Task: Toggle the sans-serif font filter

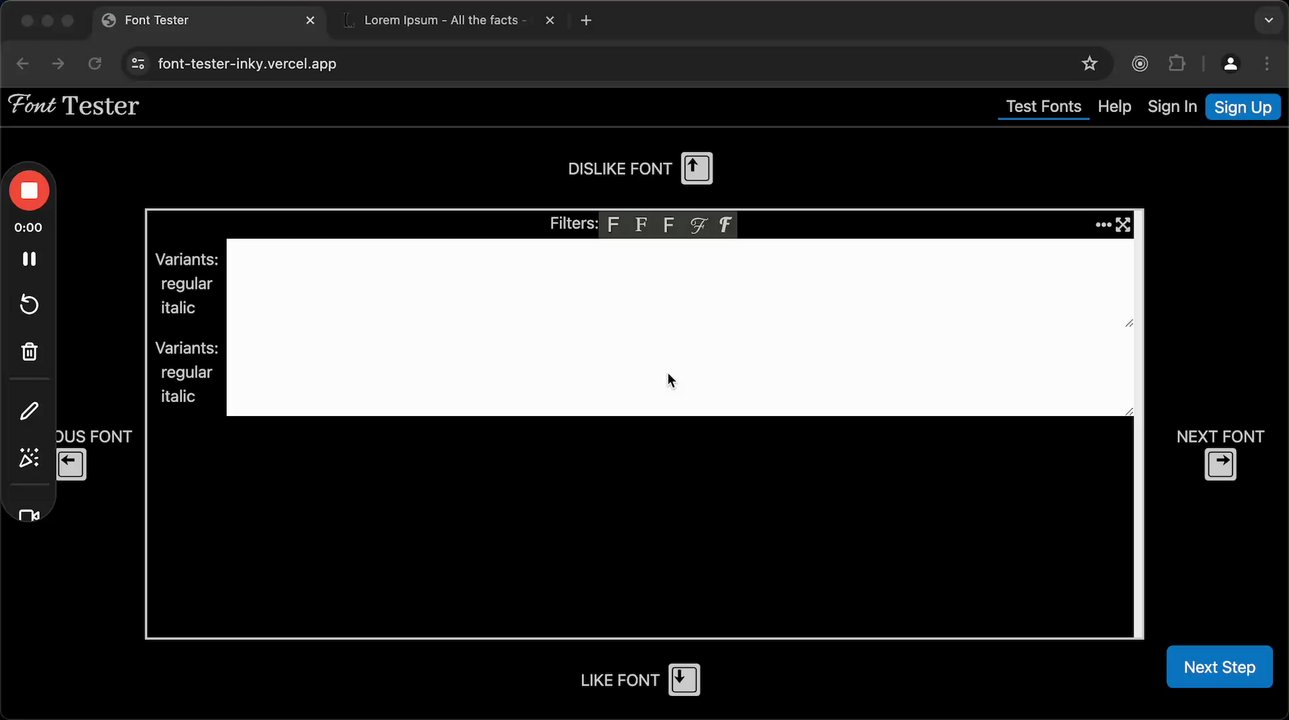Action: pos(613,225)
